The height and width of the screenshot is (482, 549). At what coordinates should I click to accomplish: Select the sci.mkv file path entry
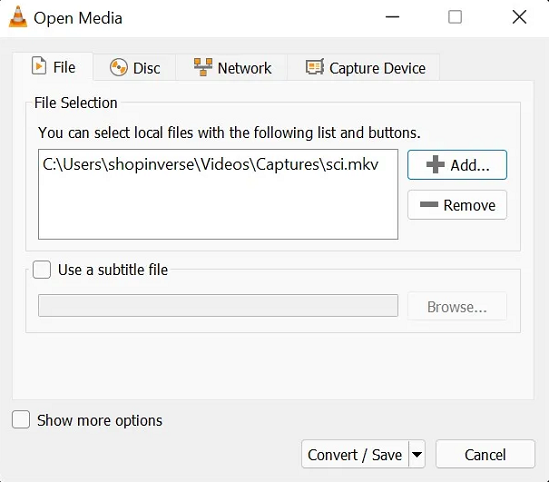[x=210, y=165]
